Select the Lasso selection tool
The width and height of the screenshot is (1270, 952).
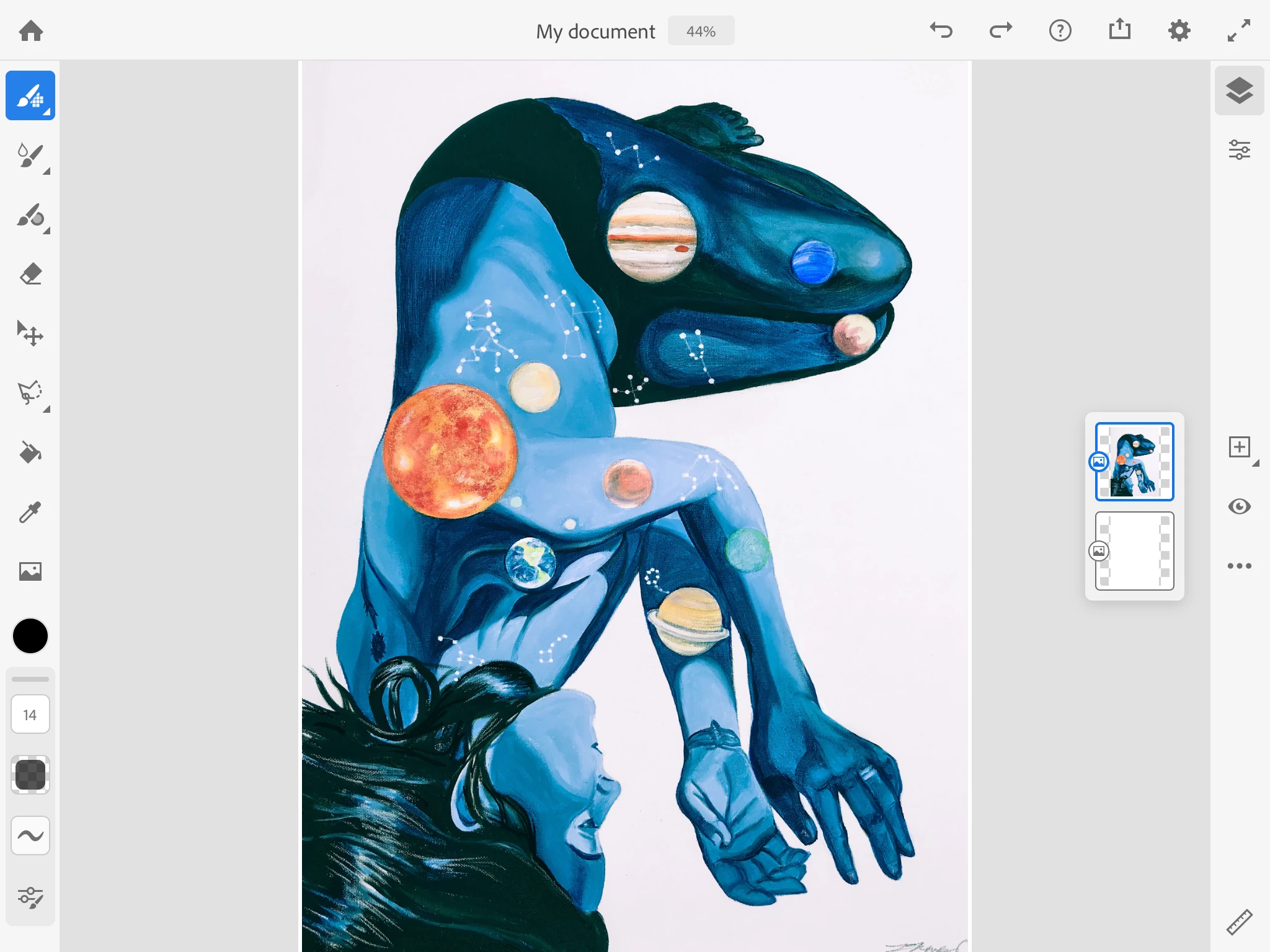[x=30, y=393]
